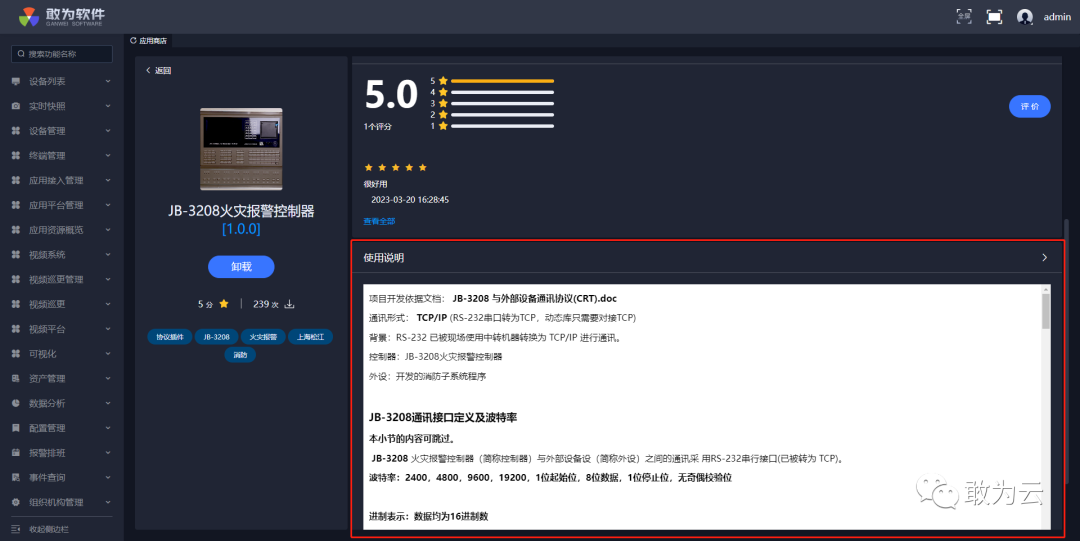Click the 火灾报警 tag
This screenshot has height=541, width=1080.
pyautogui.click(x=263, y=337)
